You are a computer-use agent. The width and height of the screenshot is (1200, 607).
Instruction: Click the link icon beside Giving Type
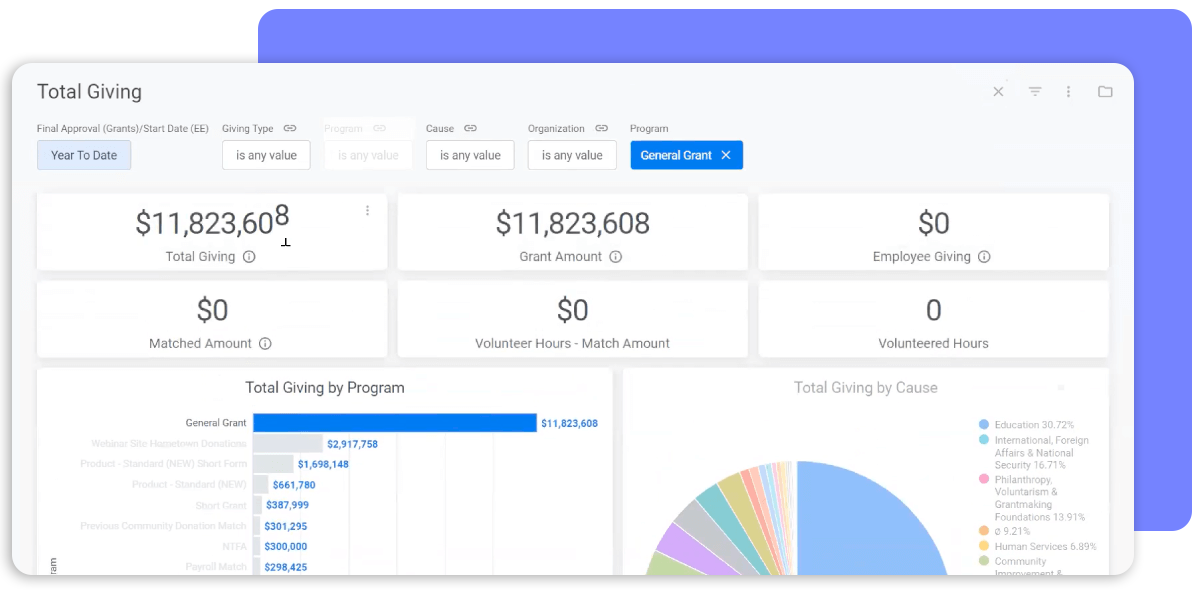click(290, 129)
